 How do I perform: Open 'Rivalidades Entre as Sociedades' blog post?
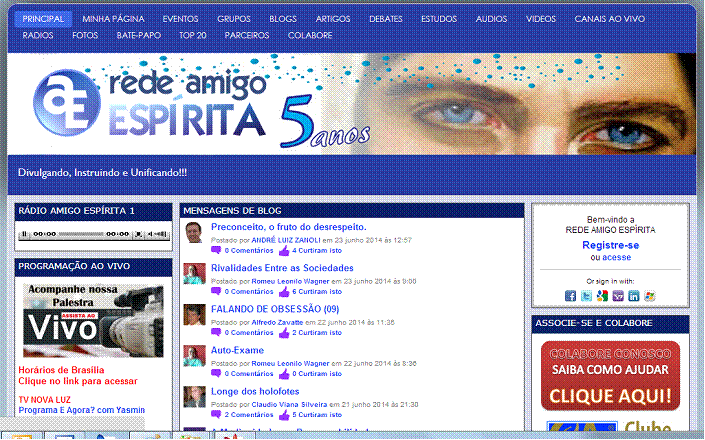(x=282, y=268)
